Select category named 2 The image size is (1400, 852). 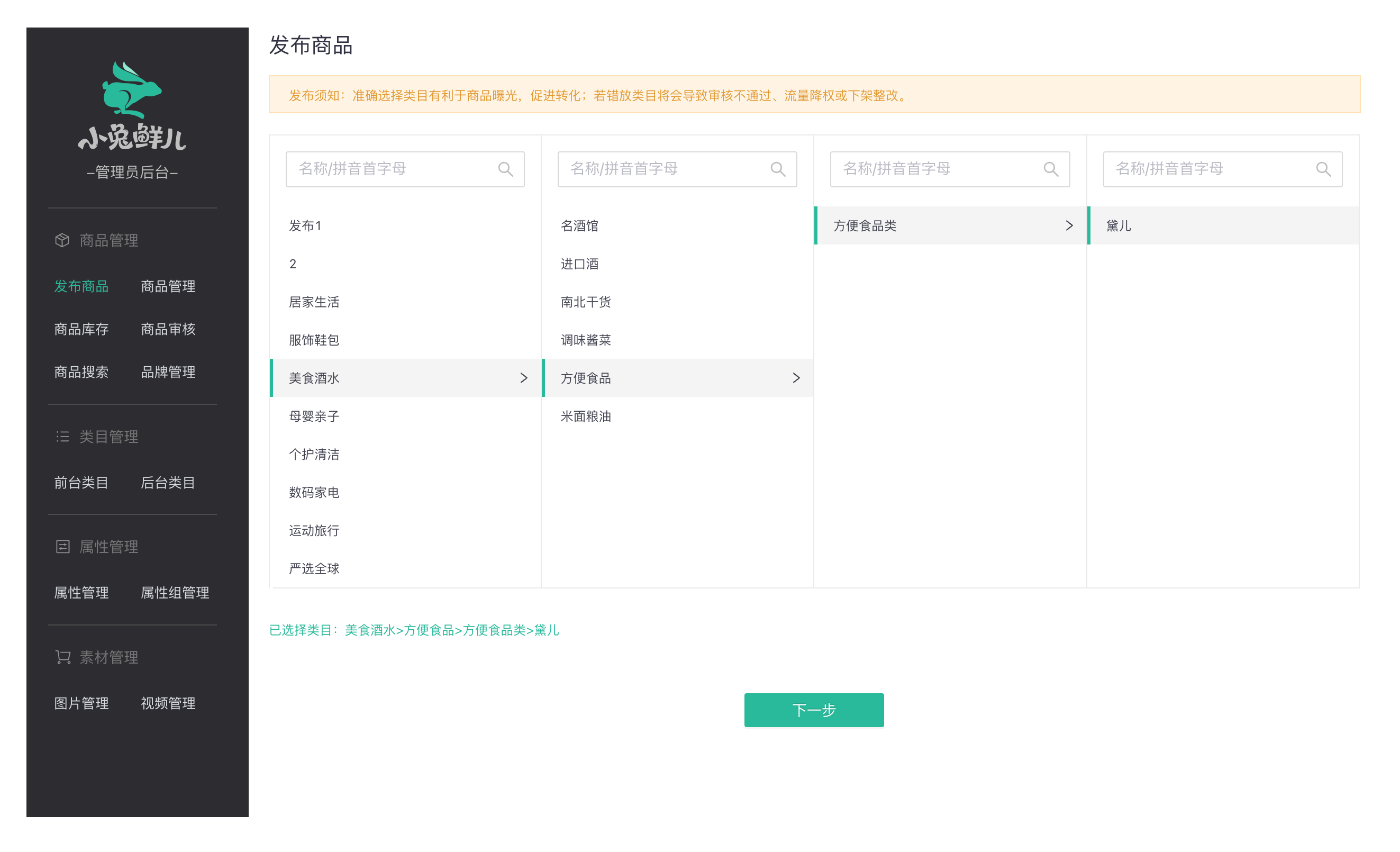[x=406, y=264]
